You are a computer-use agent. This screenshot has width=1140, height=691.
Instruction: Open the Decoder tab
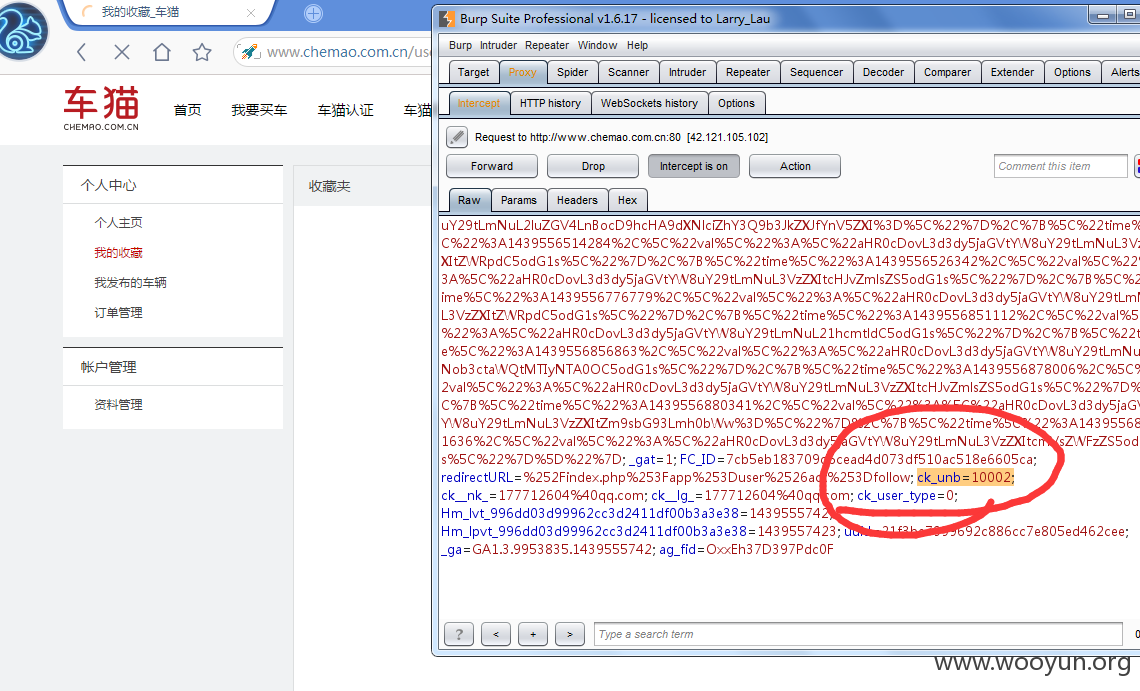(x=883, y=72)
